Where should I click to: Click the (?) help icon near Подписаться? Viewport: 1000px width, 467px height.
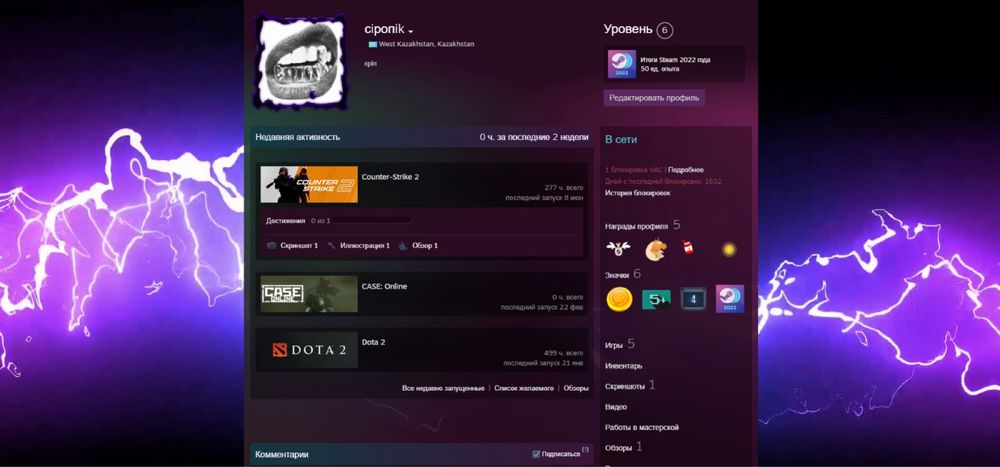pyautogui.click(x=585, y=450)
